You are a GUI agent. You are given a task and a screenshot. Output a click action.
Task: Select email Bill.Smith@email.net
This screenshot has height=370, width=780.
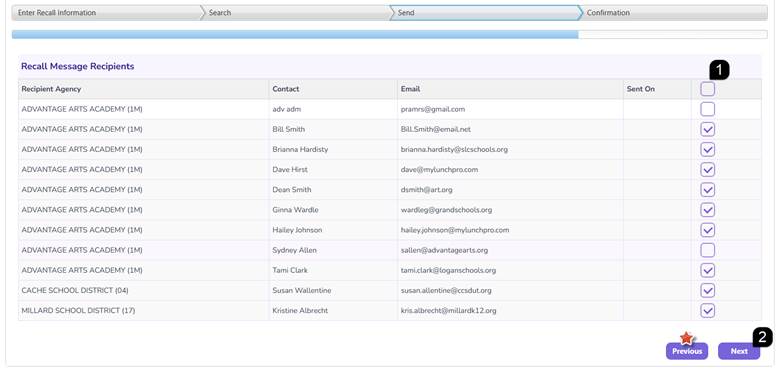pyautogui.click(x=436, y=129)
